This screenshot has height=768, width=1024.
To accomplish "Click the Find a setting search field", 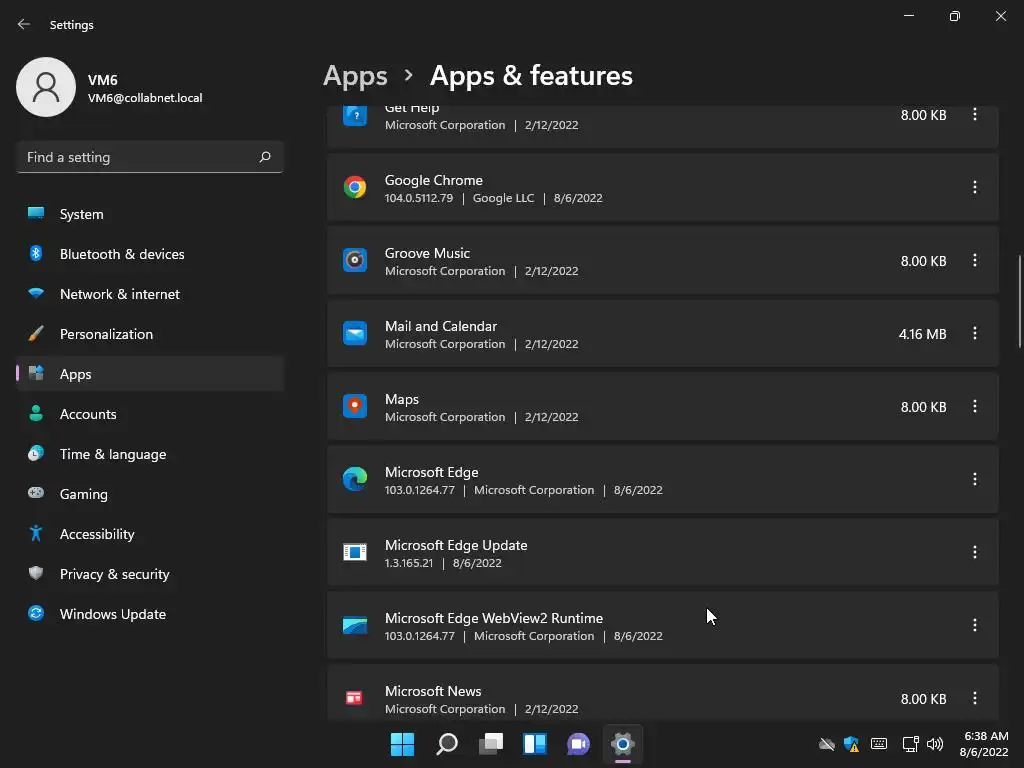I will [150, 157].
